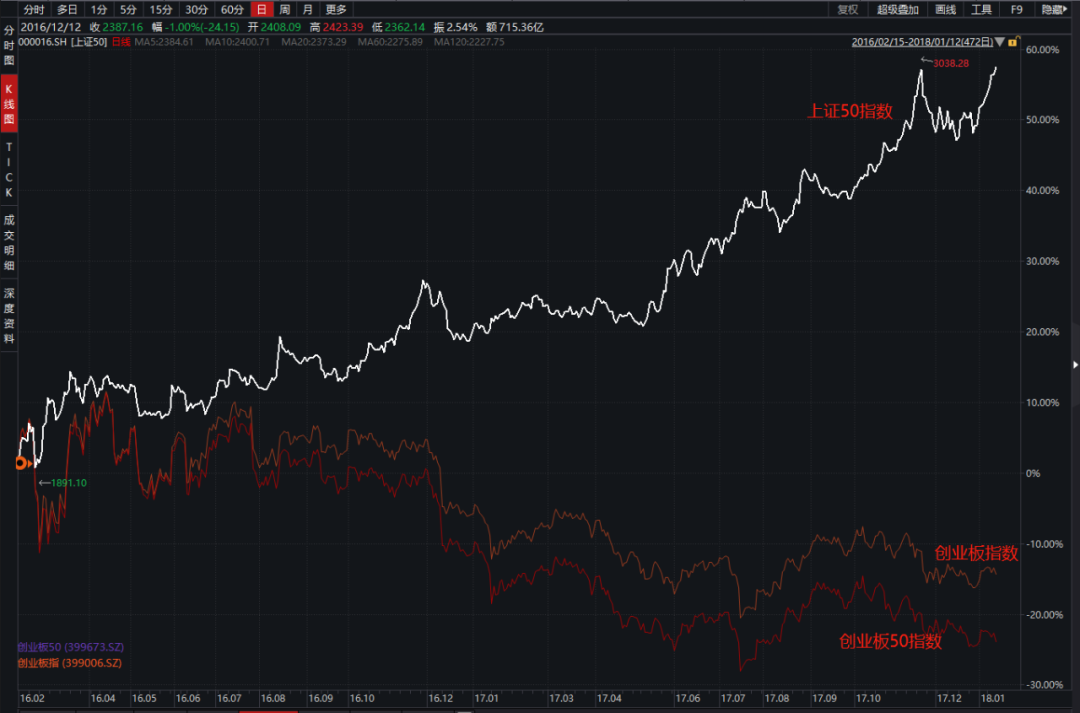The image size is (1080, 713).
Task: Click the 2016/02/15-2018/01/12 date range text
Action: pos(922,42)
